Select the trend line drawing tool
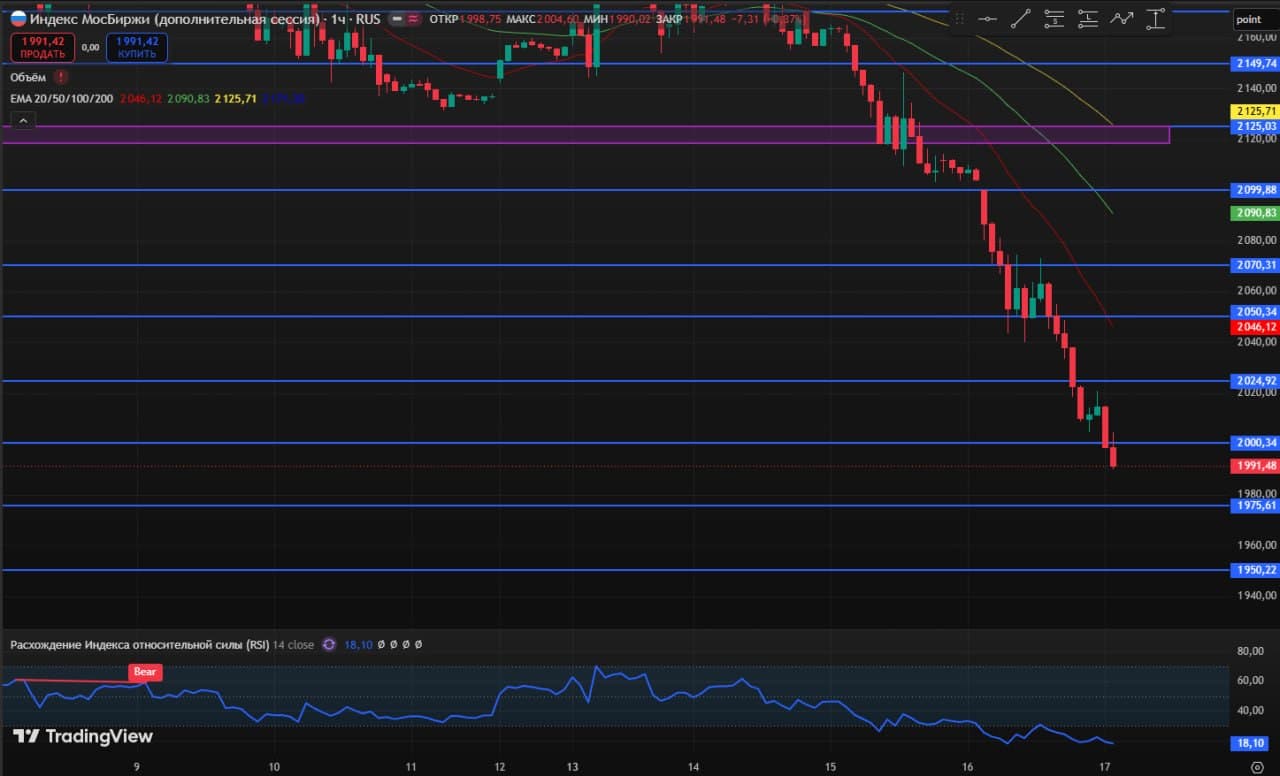Viewport: 1280px width, 776px height. coord(1021,18)
